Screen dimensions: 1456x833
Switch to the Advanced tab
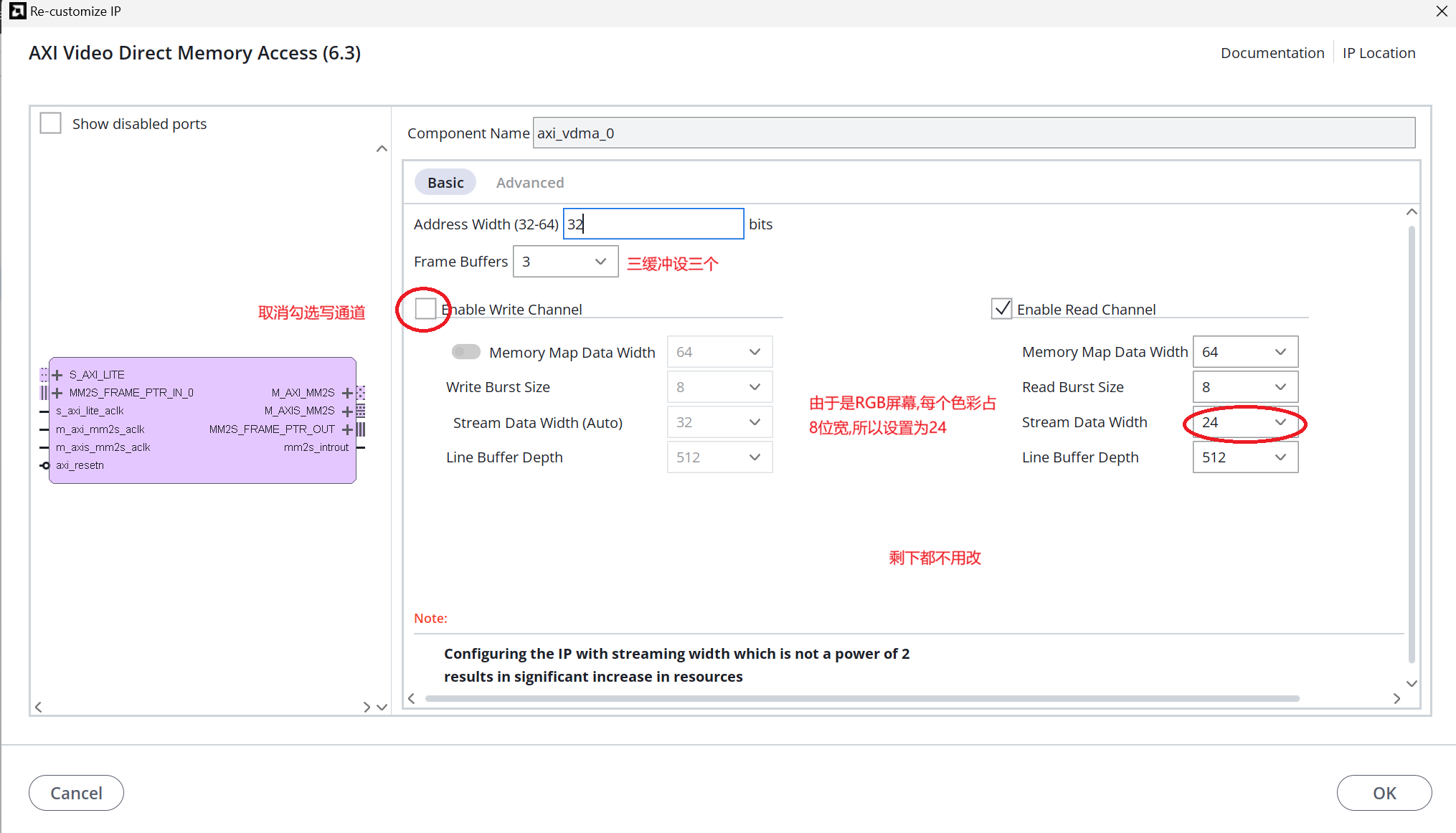(530, 183)
